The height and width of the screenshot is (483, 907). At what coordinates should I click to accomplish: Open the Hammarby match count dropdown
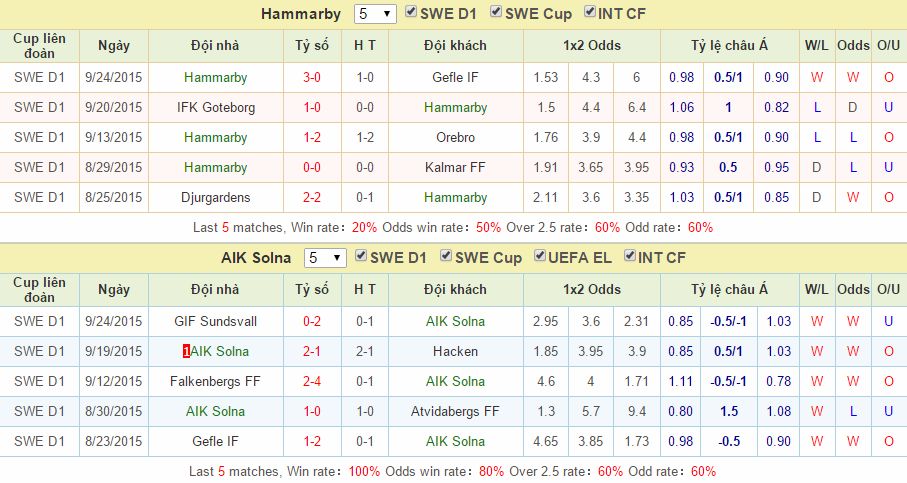click(375, 14)
